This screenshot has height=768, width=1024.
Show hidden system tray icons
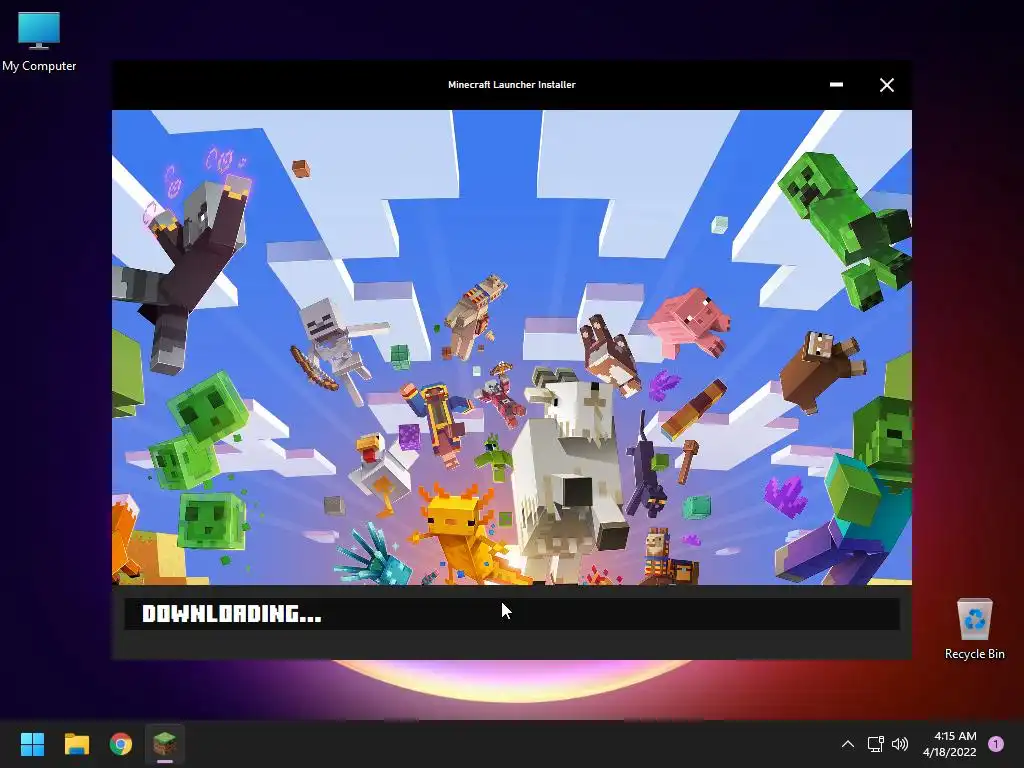[x=848, y=744]
